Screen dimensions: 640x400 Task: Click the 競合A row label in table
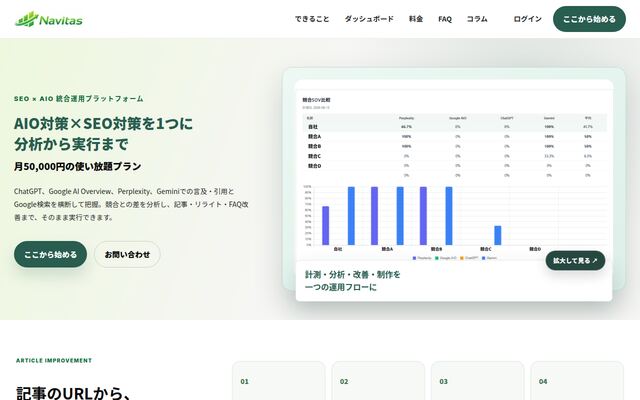coord(314,136)
